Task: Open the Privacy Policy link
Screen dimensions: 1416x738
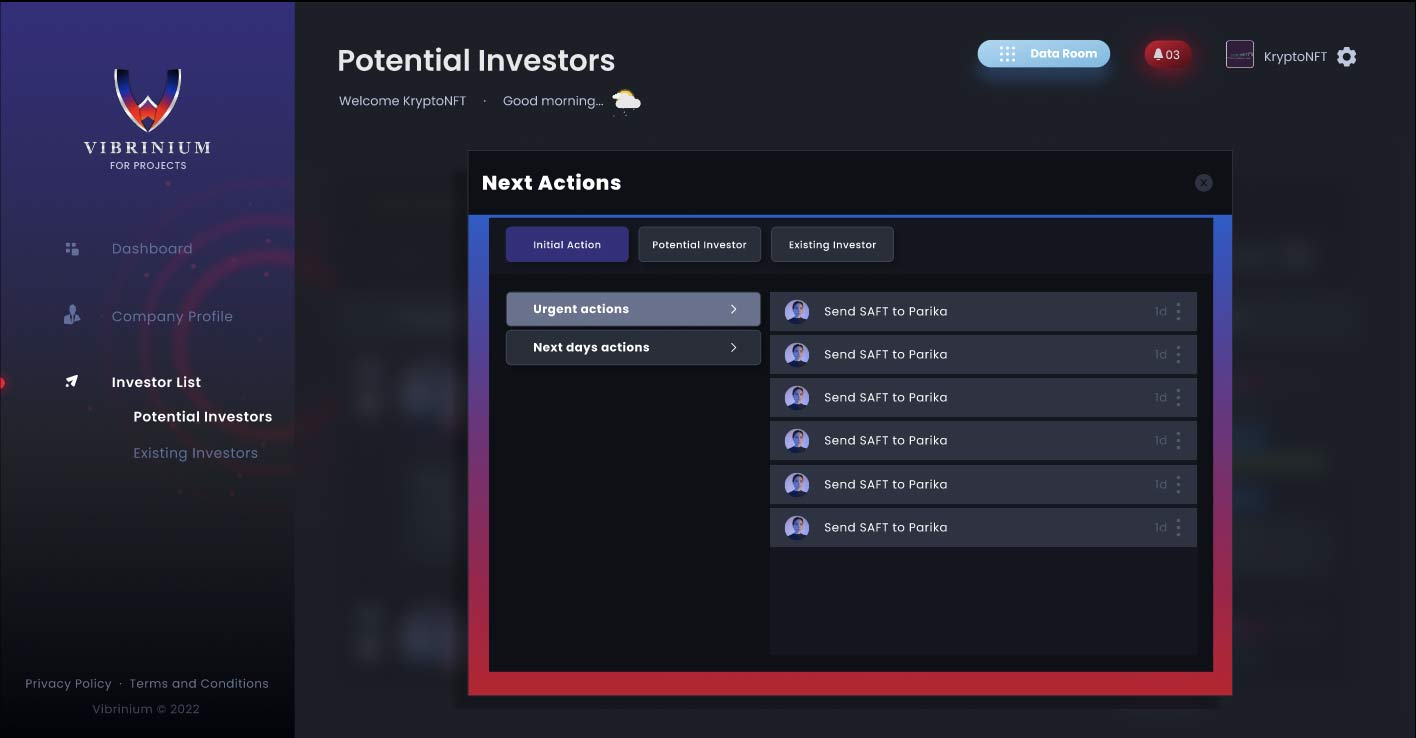Action: pyautogui.click(x=68, y=683)
